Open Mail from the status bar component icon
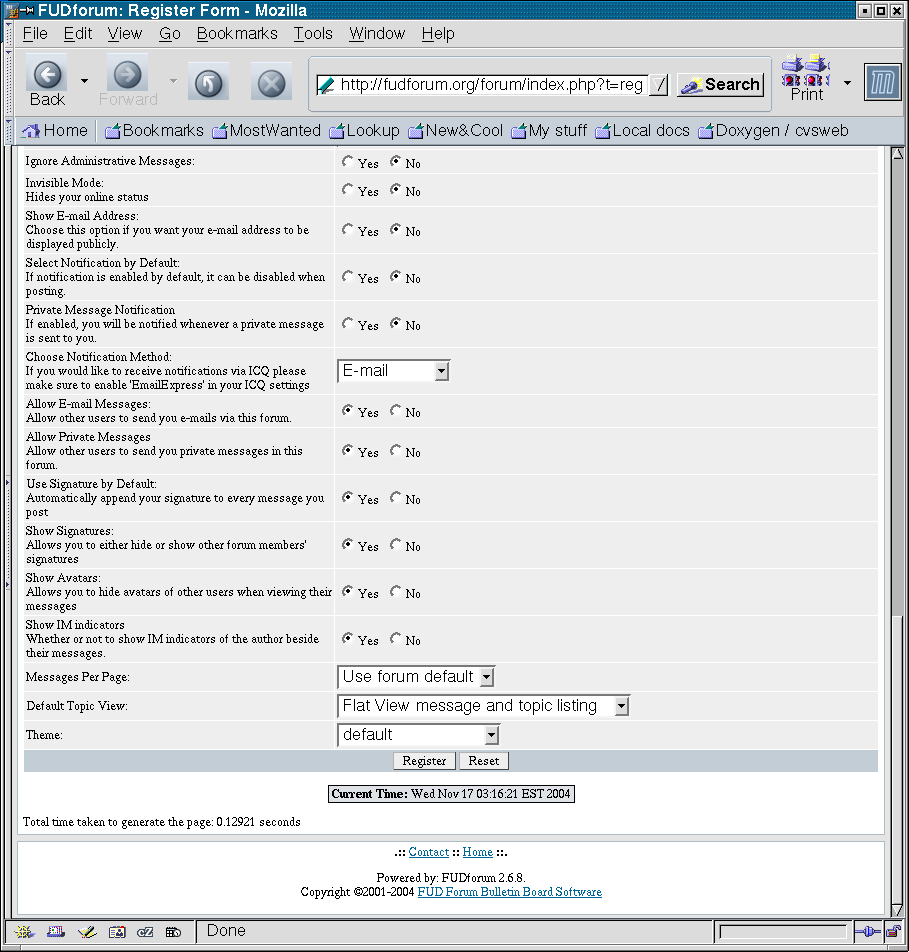Viewport: 909px width, 952px height. coord(56,931)
